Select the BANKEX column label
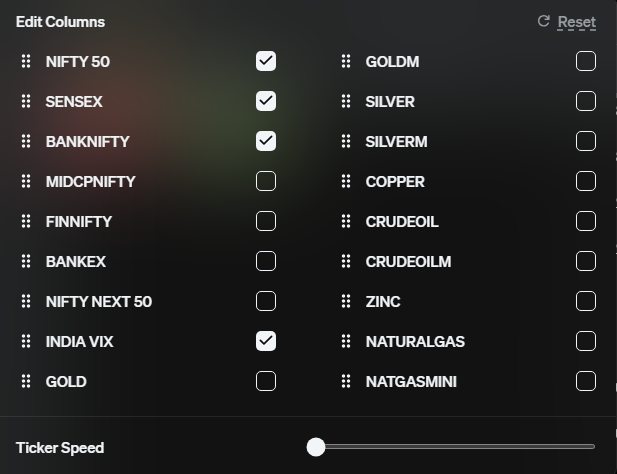Image resolution: width=617 pixels, height=474 pixels. coord(76,262)
